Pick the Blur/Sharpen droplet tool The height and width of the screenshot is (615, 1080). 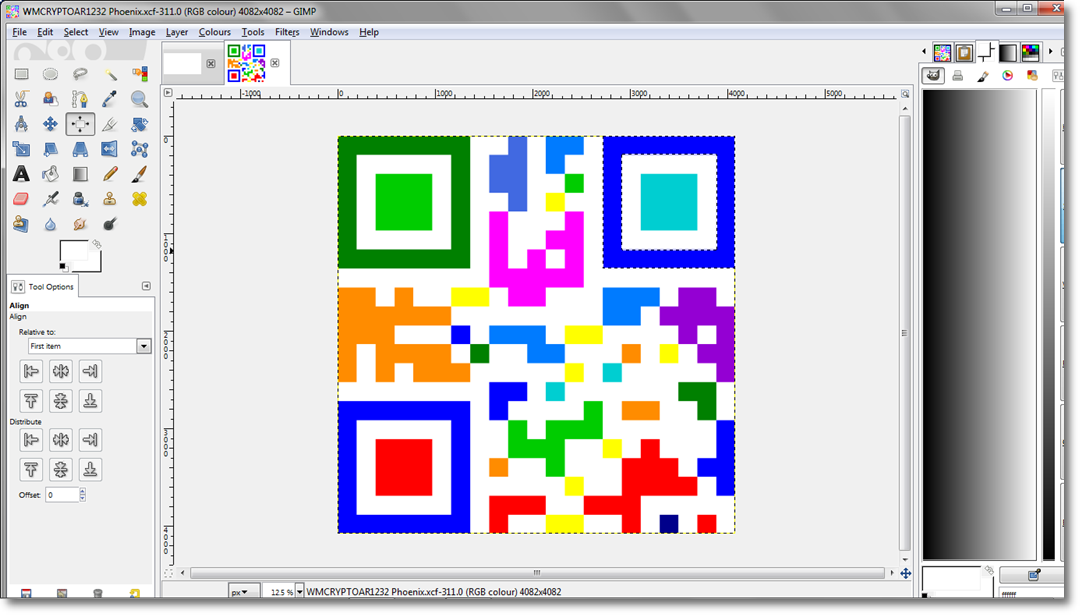(50, 224)
